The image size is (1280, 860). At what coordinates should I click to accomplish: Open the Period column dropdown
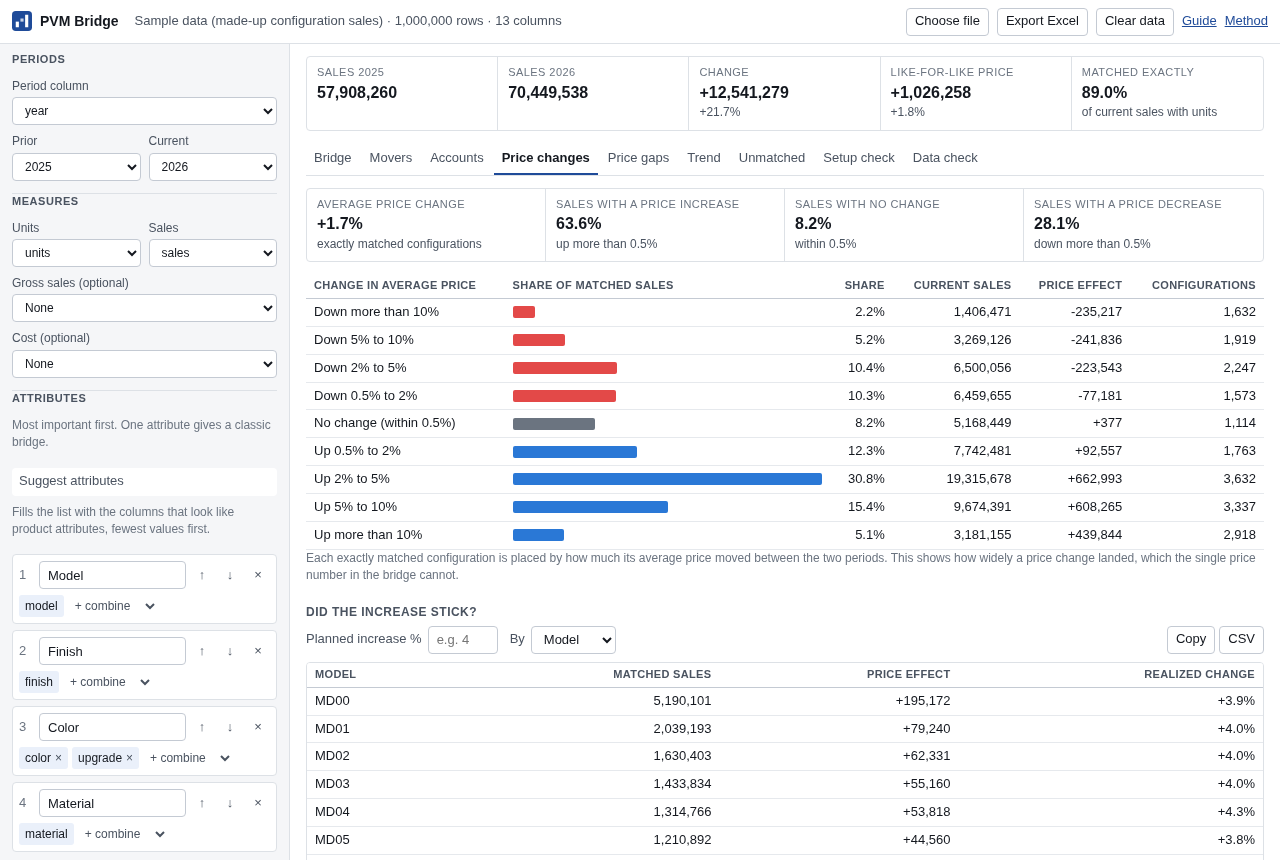[144, 111]
